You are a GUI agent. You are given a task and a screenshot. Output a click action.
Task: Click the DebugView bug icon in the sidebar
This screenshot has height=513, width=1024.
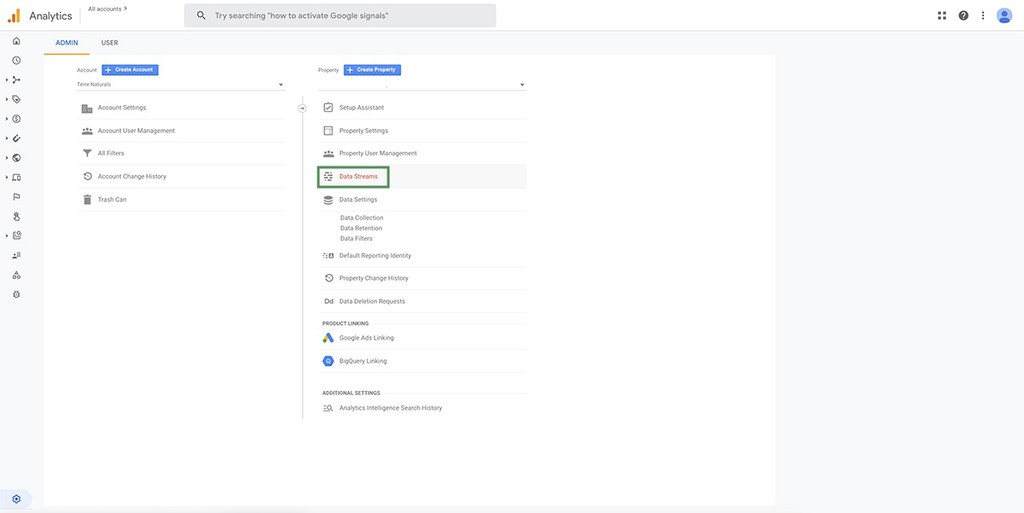coord(16,294)
